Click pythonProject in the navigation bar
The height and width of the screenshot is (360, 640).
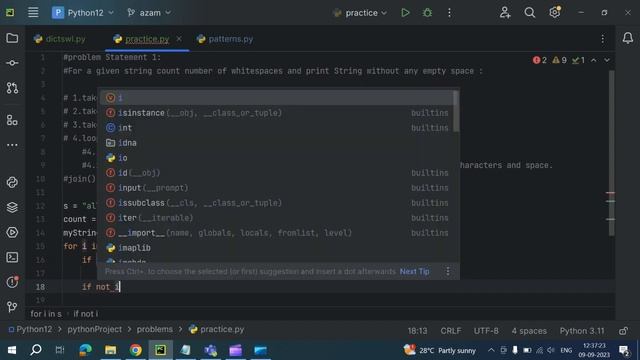click(x=95, y=329)
